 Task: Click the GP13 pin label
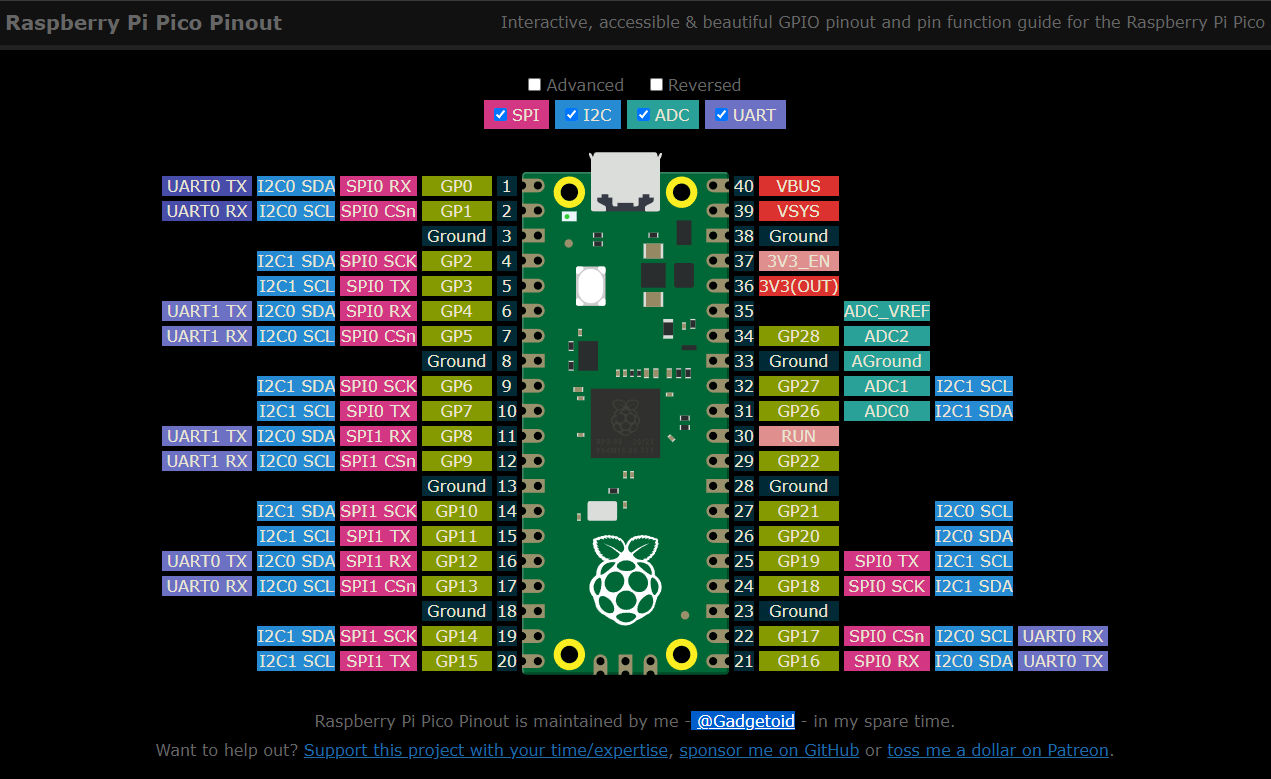(457, 586)
